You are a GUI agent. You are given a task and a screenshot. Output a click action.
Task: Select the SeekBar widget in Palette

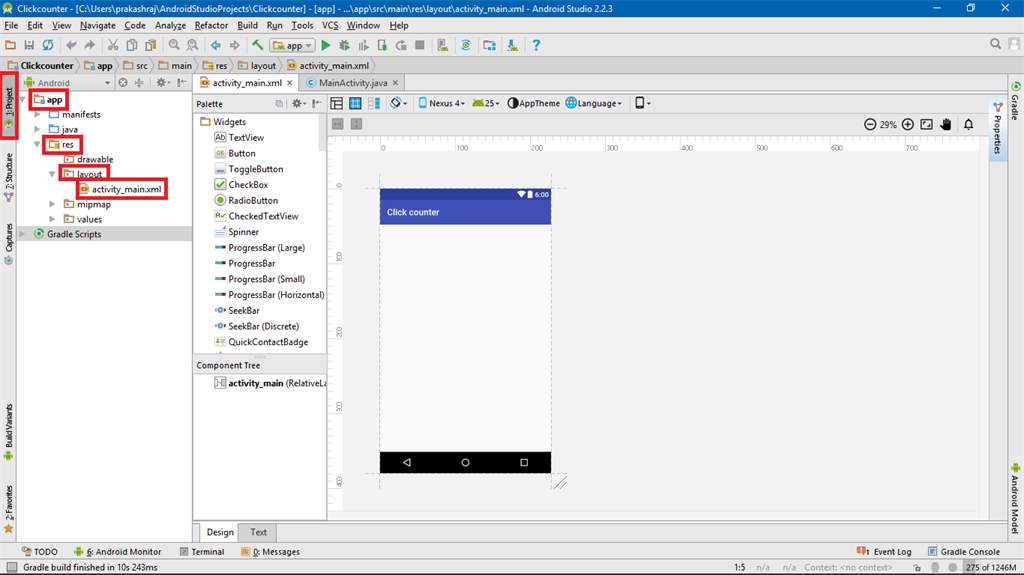237,310
